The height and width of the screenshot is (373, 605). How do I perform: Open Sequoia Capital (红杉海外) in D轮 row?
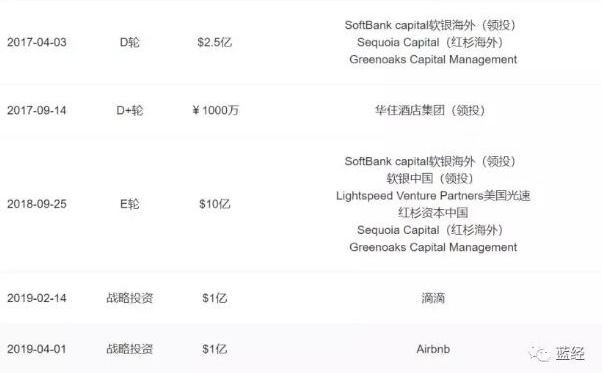[430, 42]
